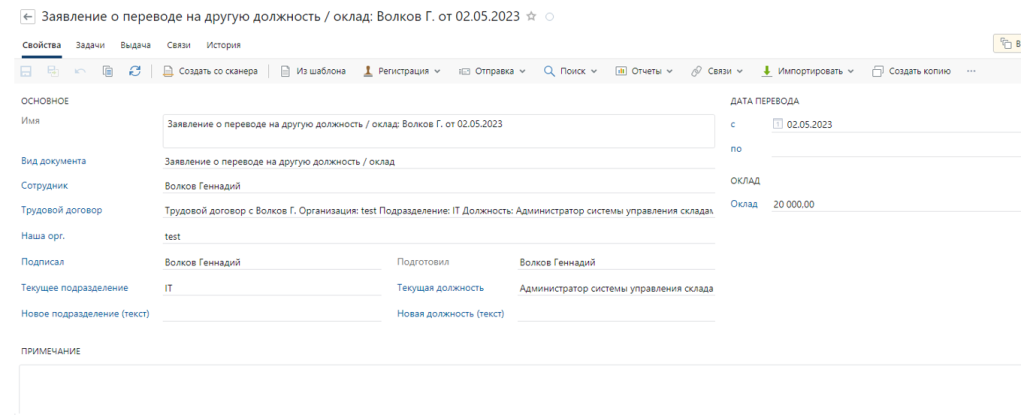Viewport: 1024px width, 415px height.
Task: Open the more options ellipsis in toolbar
Action: (x=970, y=71)
